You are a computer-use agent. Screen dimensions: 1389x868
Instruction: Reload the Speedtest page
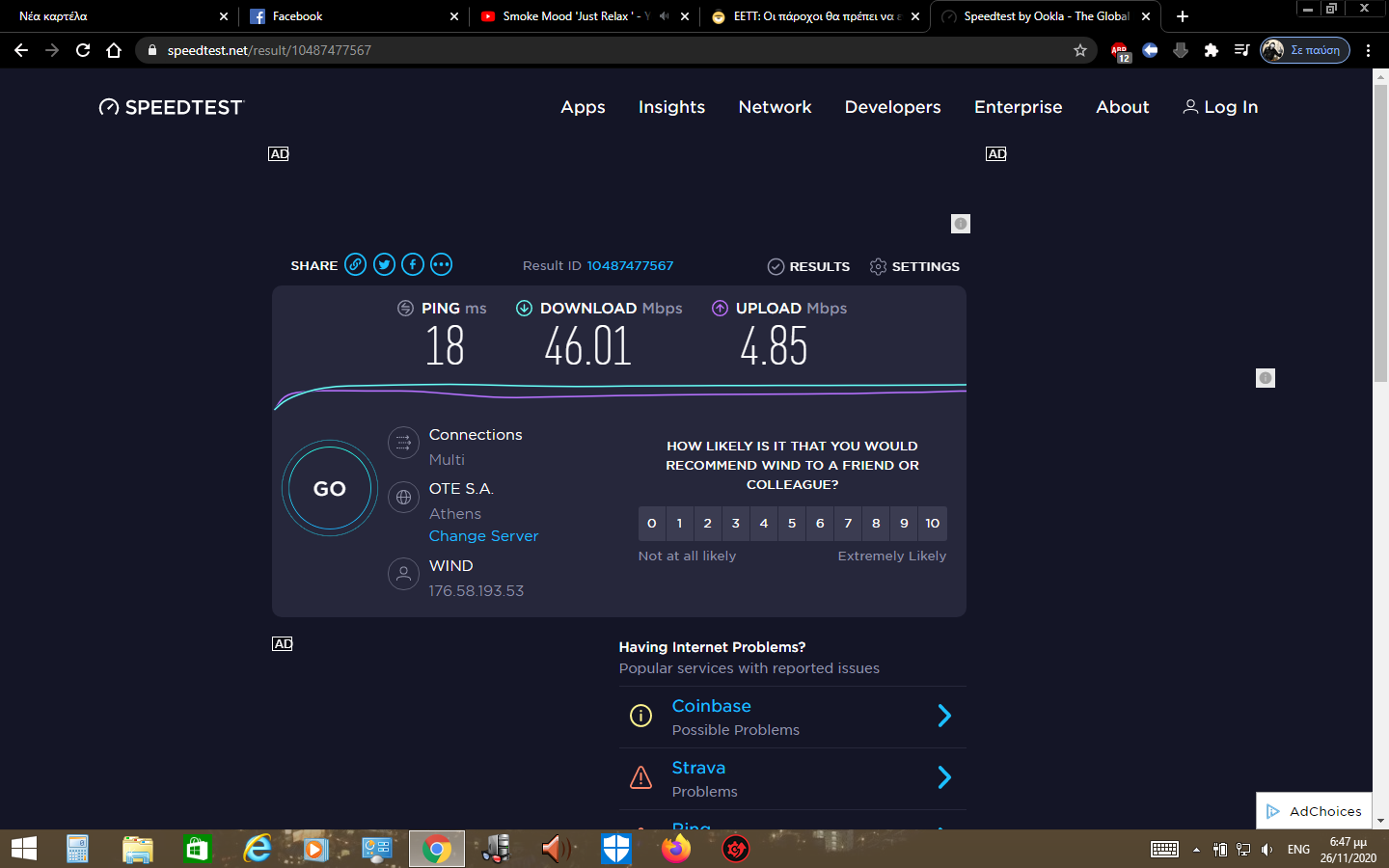point(83,50)
